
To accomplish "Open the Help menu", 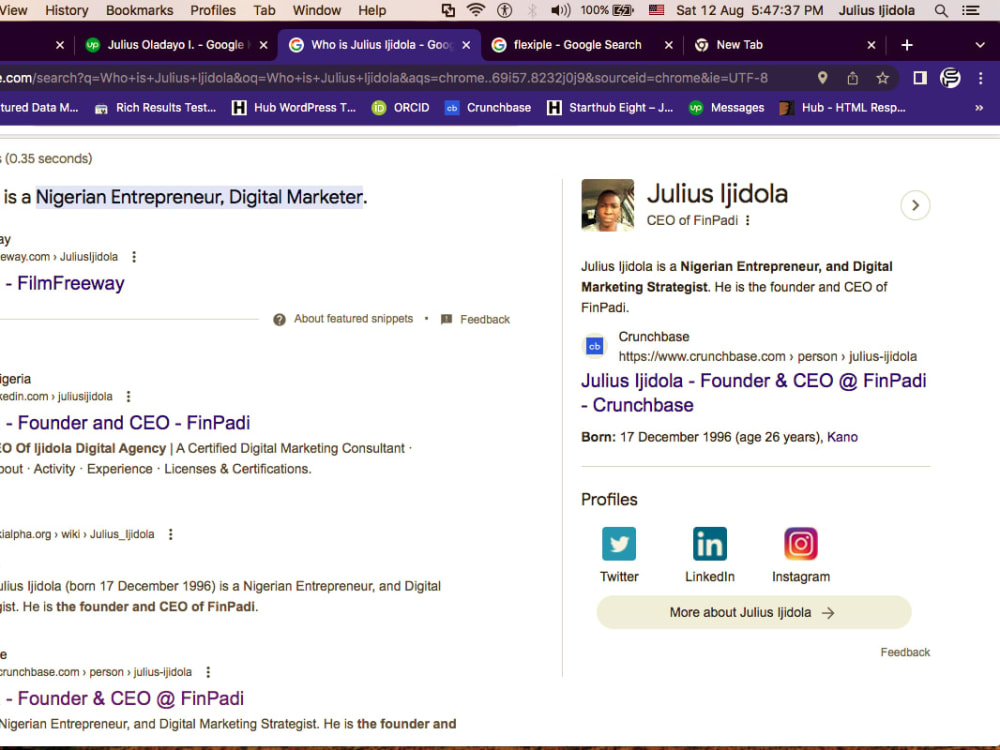I will tap(372, 10).
